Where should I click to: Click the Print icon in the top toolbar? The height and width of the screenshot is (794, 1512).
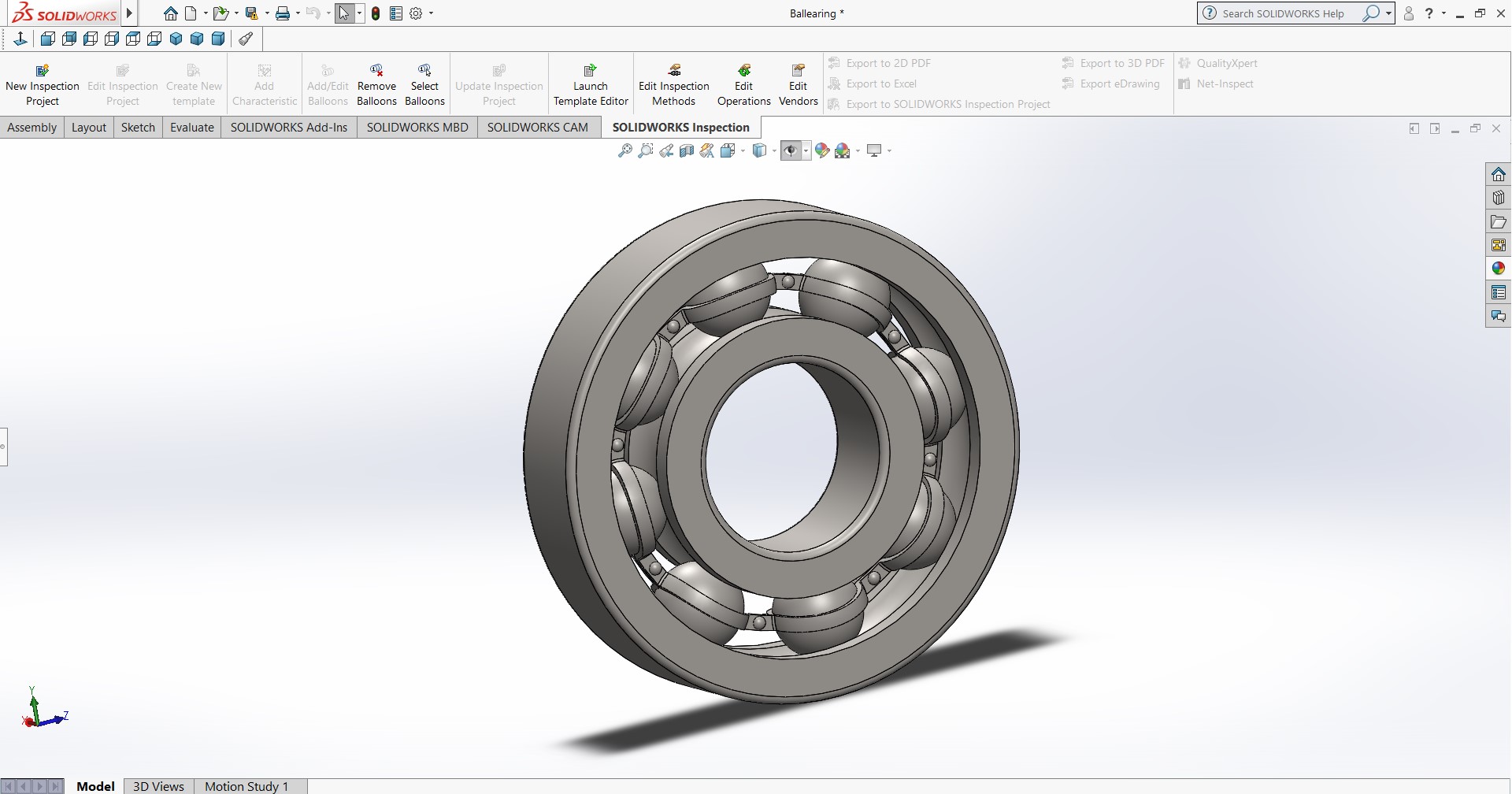point(283,13)
